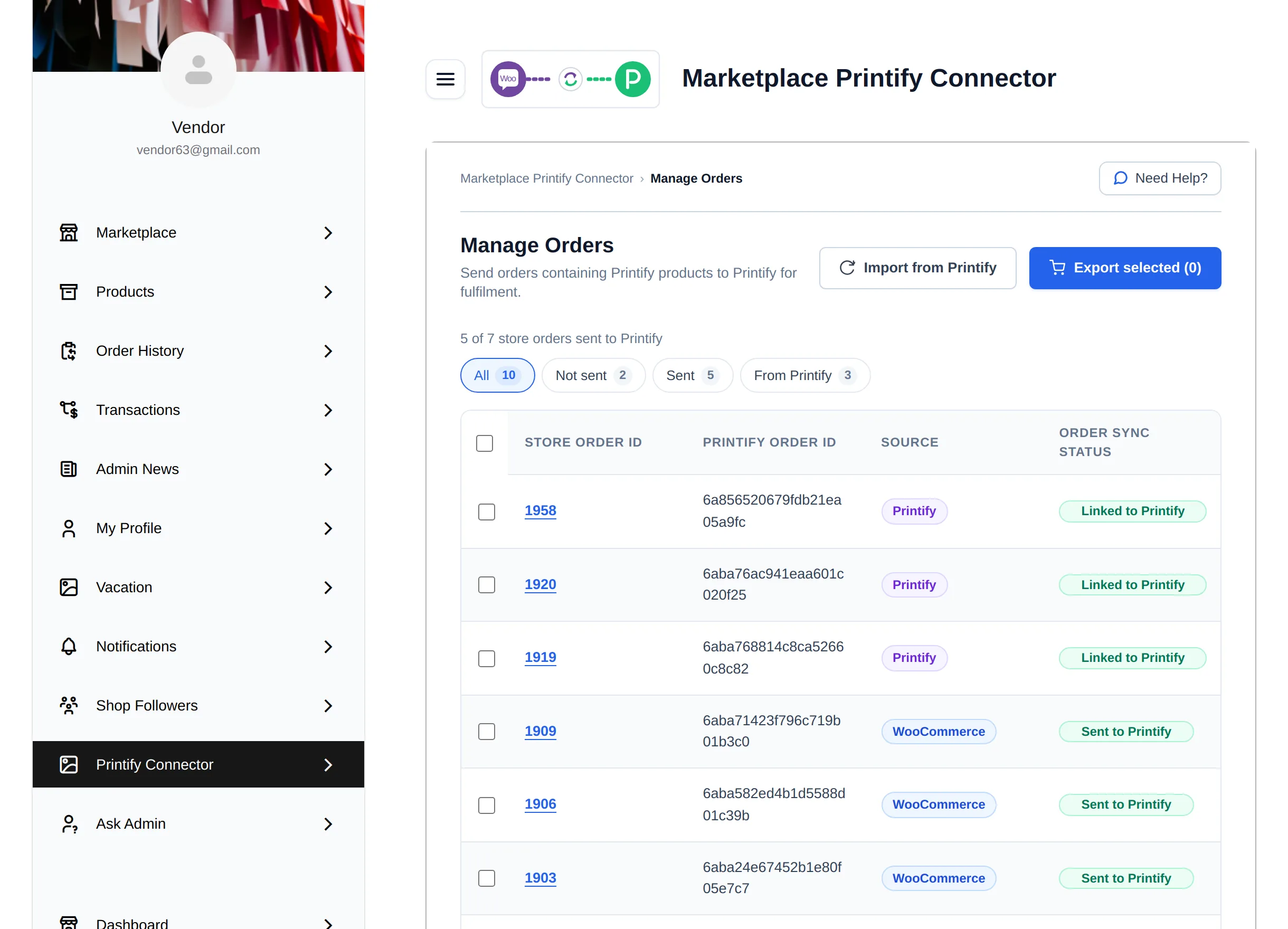Click the refresh icon on Import from Printify
Screen dimensions: 1288x929
847,268
